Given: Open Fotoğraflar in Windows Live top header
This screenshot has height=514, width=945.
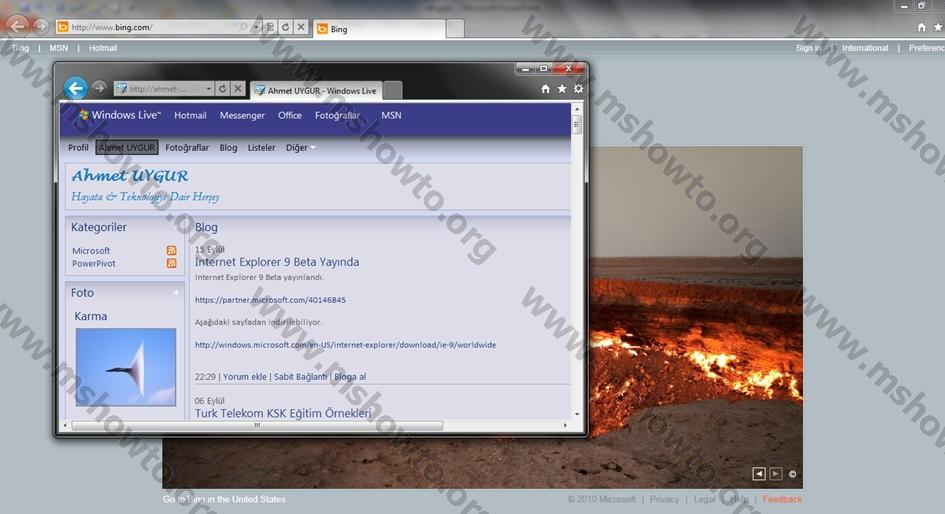Looking at the screenshot, I should pyautogui.click(x=338, y=115).
